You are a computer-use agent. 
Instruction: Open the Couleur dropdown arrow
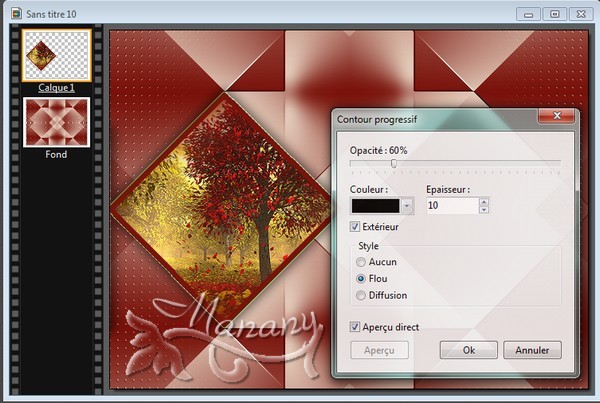tap(407, 206)
